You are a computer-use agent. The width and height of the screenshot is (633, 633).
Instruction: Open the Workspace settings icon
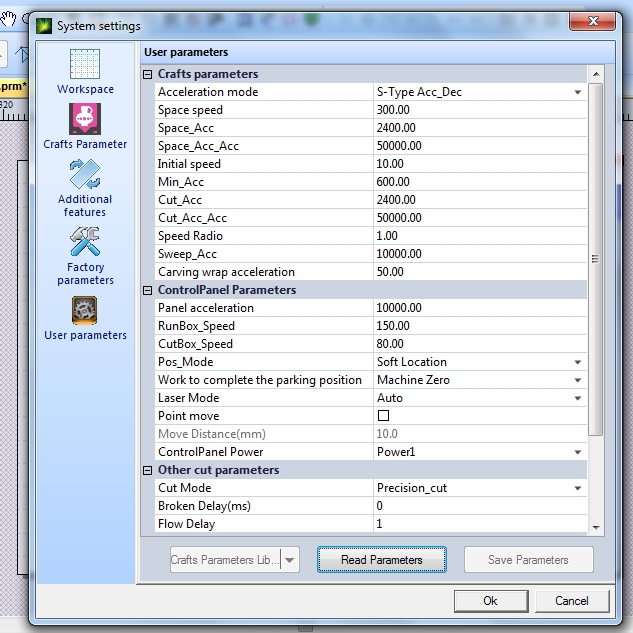pos(85,64)
